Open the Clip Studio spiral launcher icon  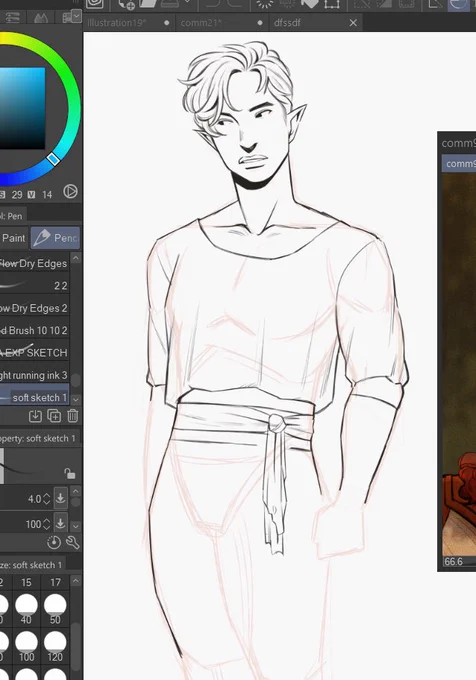pyautogui.click(x=95, y=4)
